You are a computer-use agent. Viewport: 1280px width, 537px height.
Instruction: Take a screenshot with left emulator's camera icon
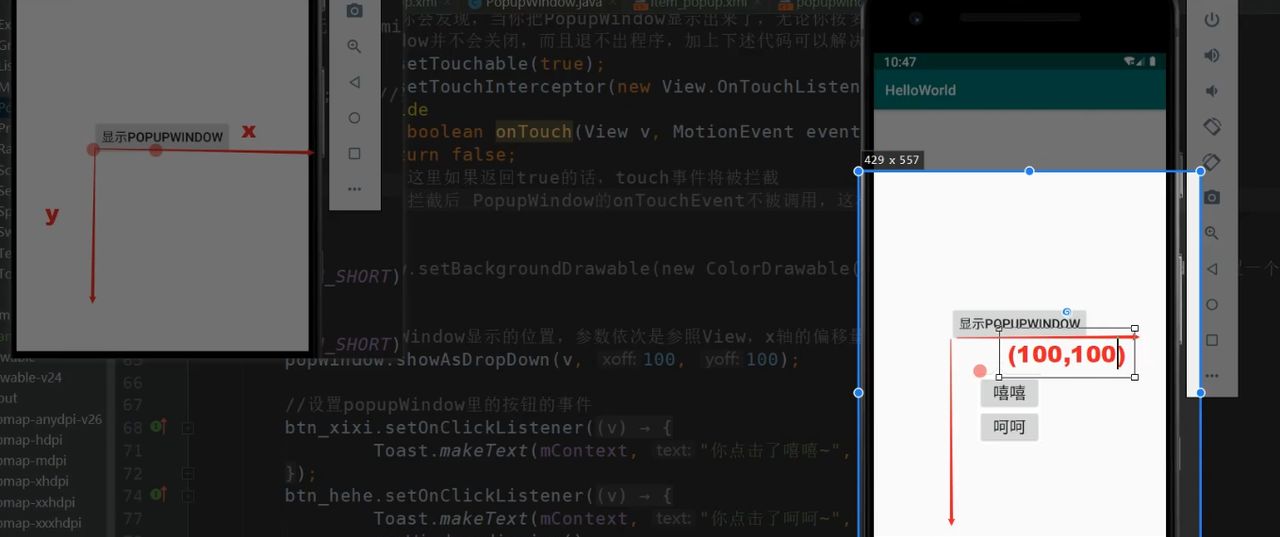(354, 11)
